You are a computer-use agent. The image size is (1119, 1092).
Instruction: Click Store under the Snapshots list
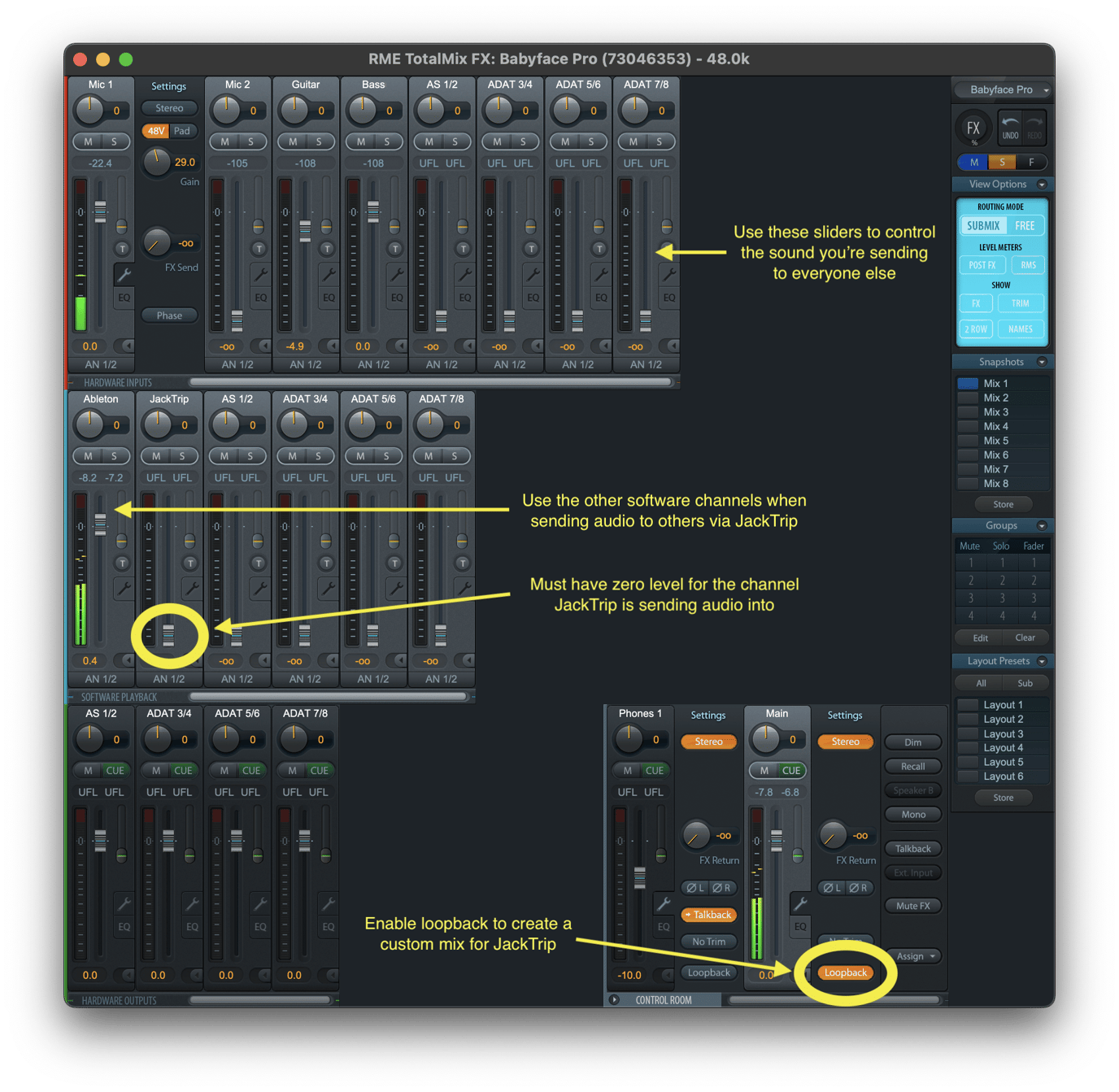pos(1003,504)
